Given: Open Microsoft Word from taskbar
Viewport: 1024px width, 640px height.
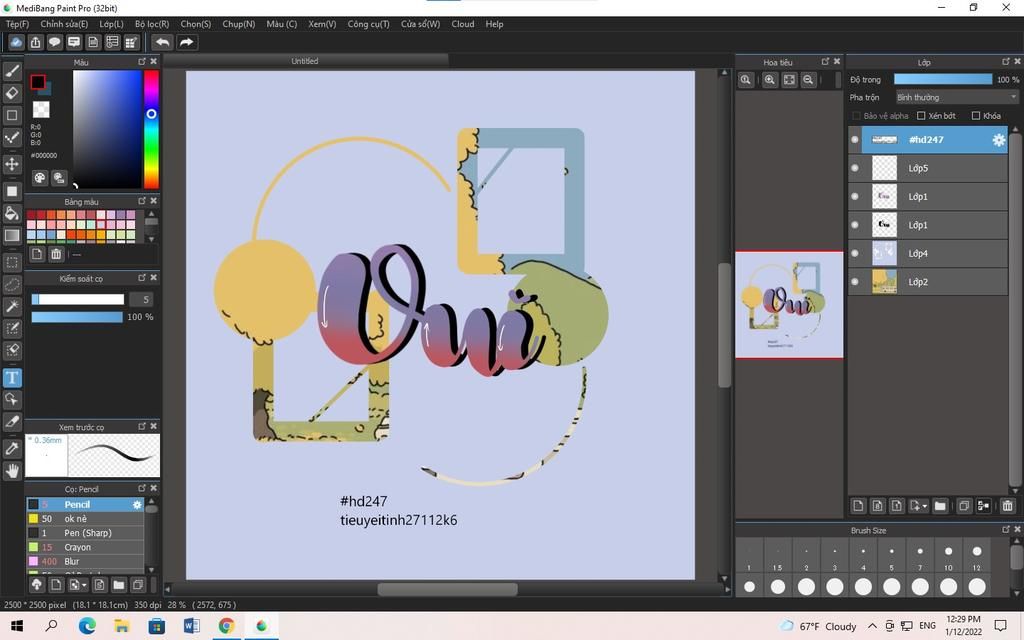Looking at the screenshot, I should pos(191,626).
